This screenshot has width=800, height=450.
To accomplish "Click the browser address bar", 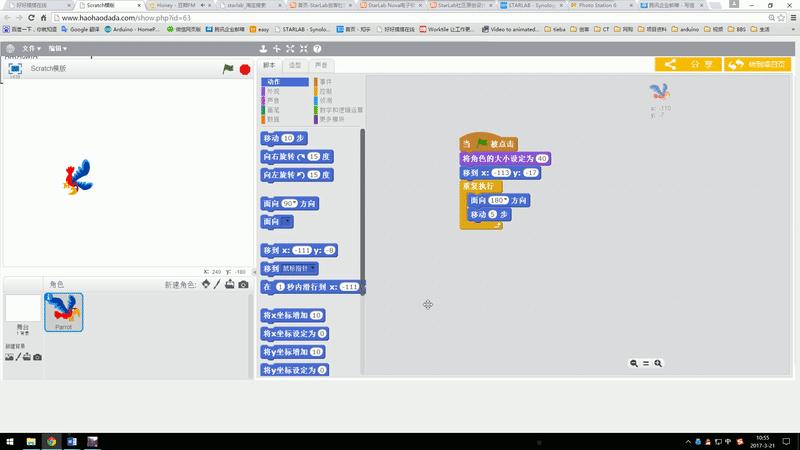I will [408, 18].
